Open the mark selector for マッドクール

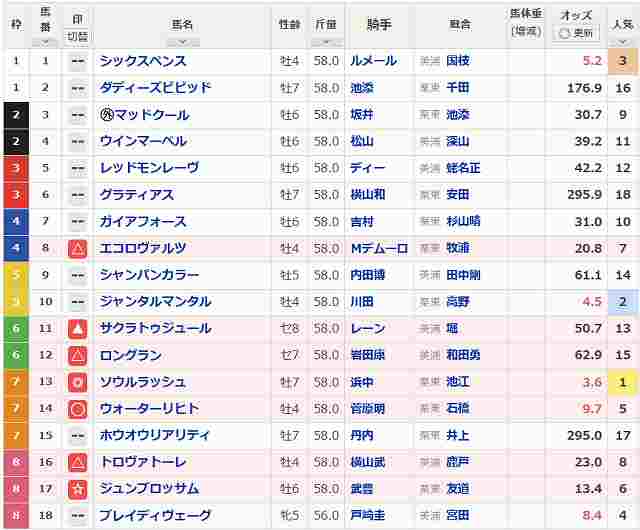[x=78, y=115]
